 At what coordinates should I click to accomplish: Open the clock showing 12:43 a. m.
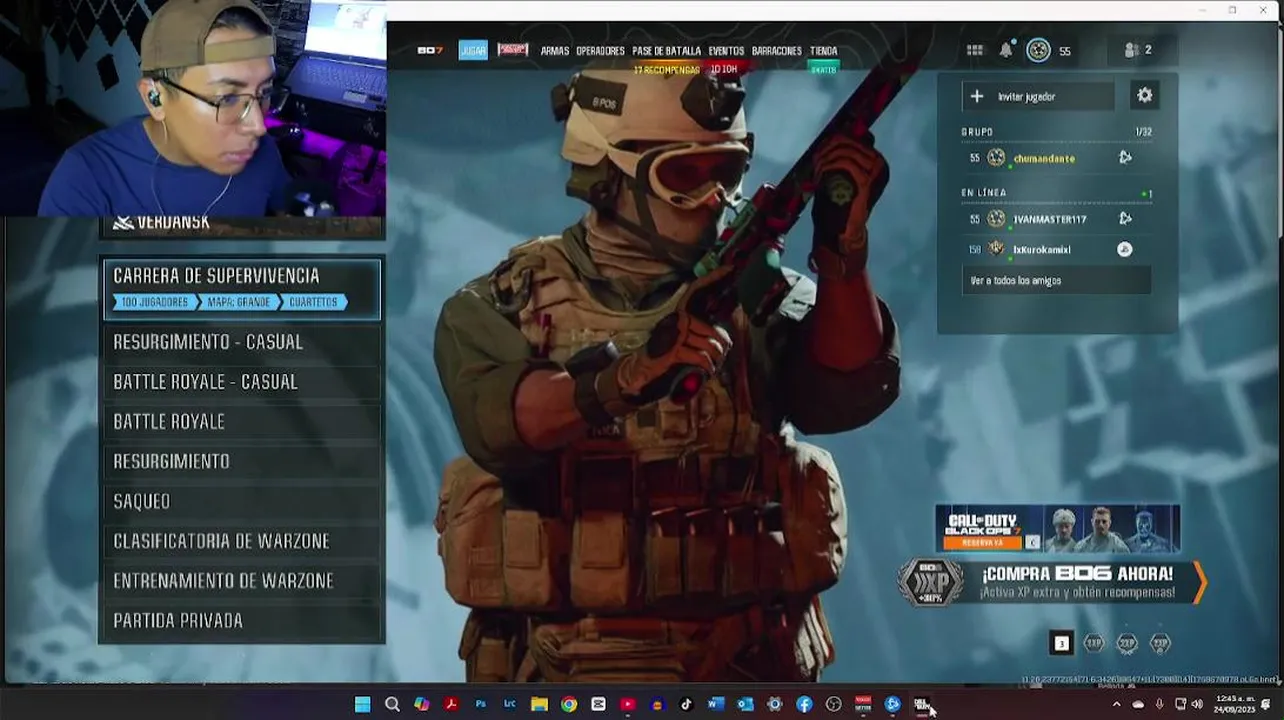(1234, 704)
